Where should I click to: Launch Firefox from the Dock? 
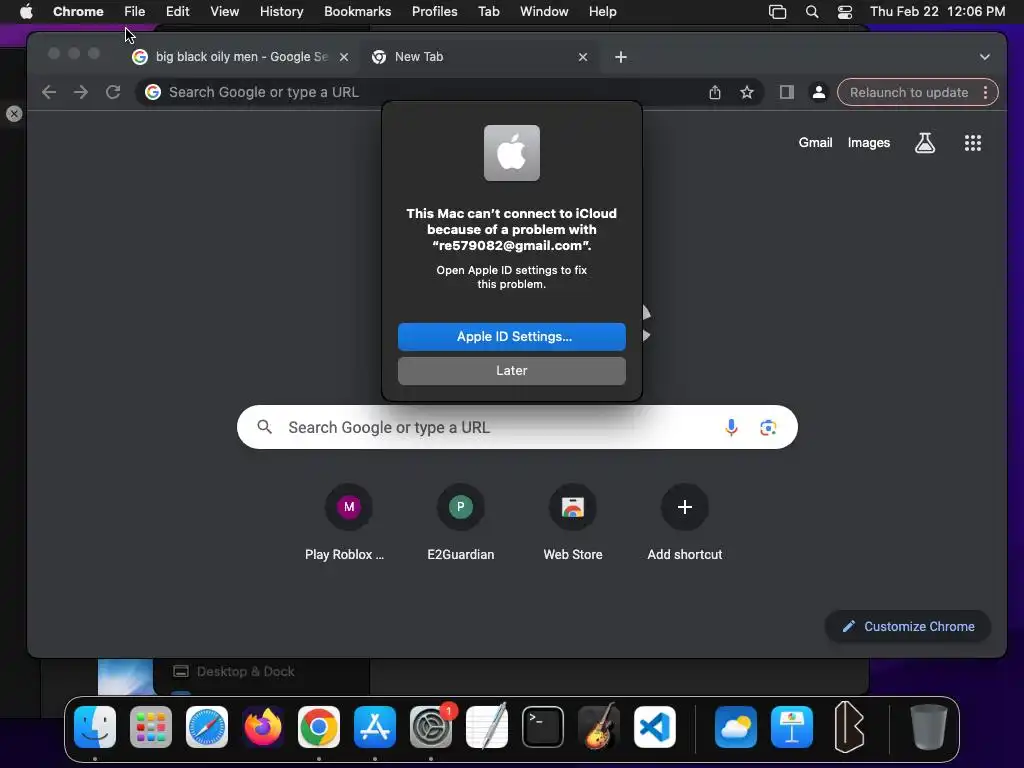click(x=263, y=727)
